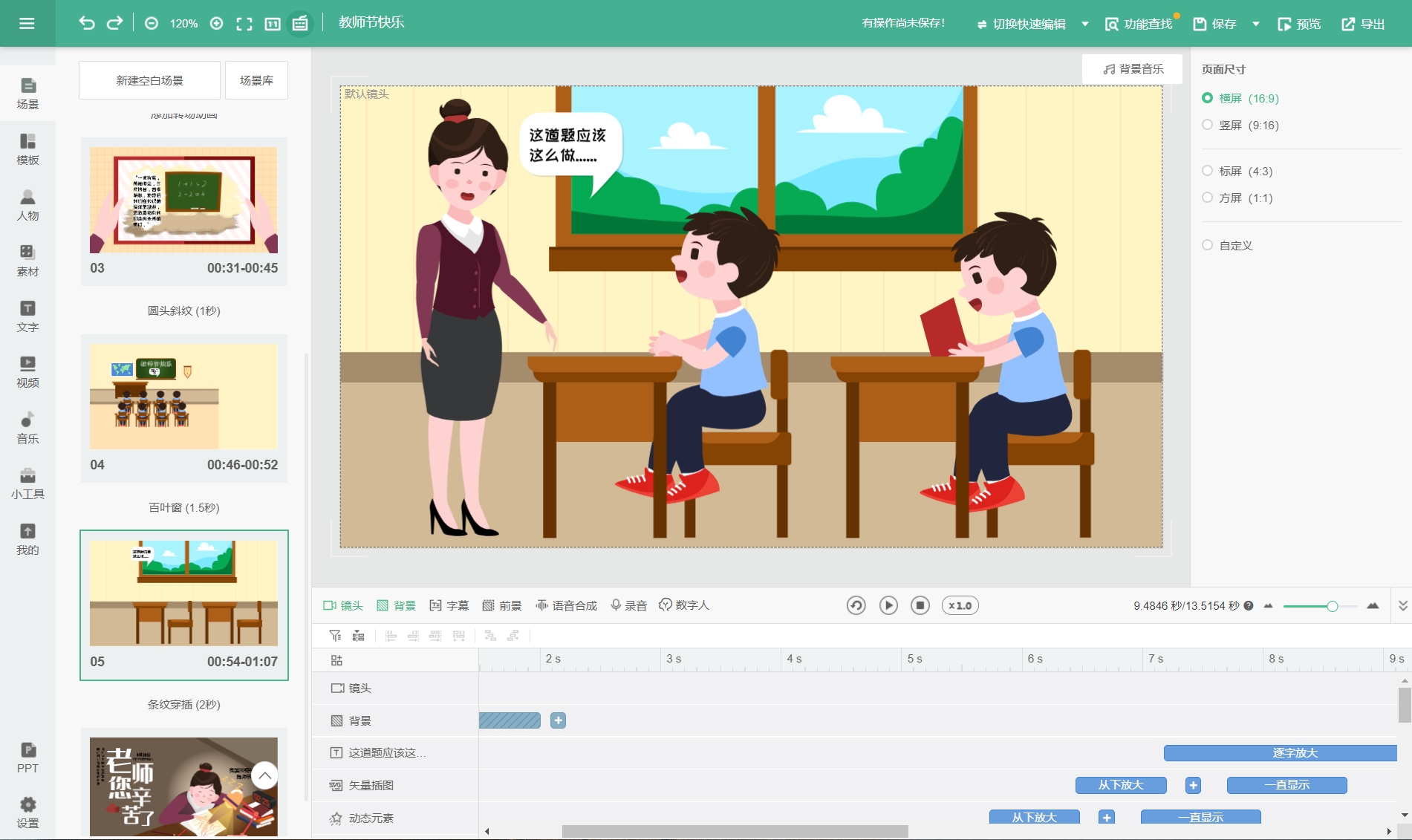Click 背景音乐 button
Screen dimensions: 1412x840
click(x=1133, y=68)
